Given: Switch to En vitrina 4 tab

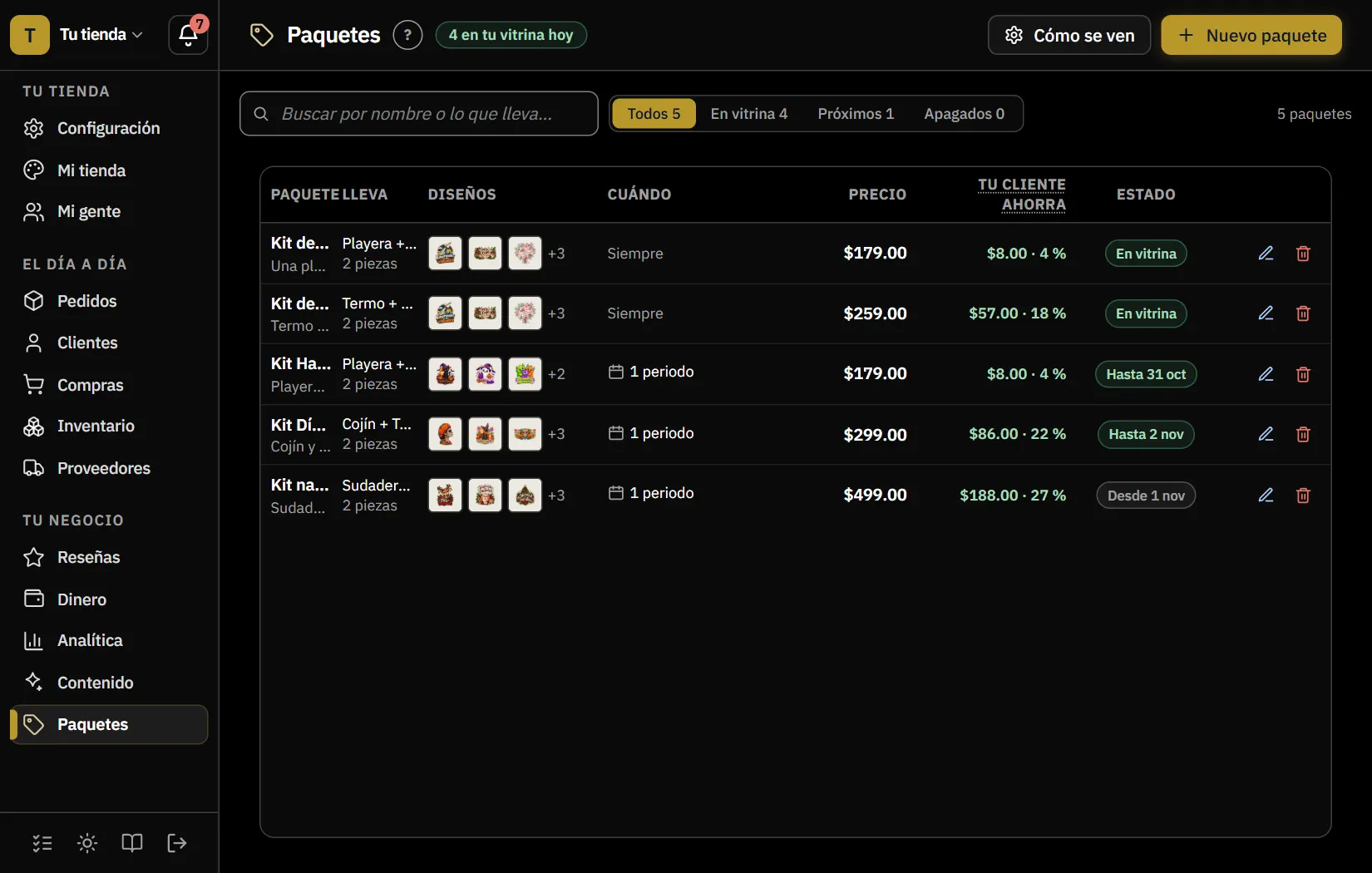Looking at the screenshot, I should tap(748, 114).
